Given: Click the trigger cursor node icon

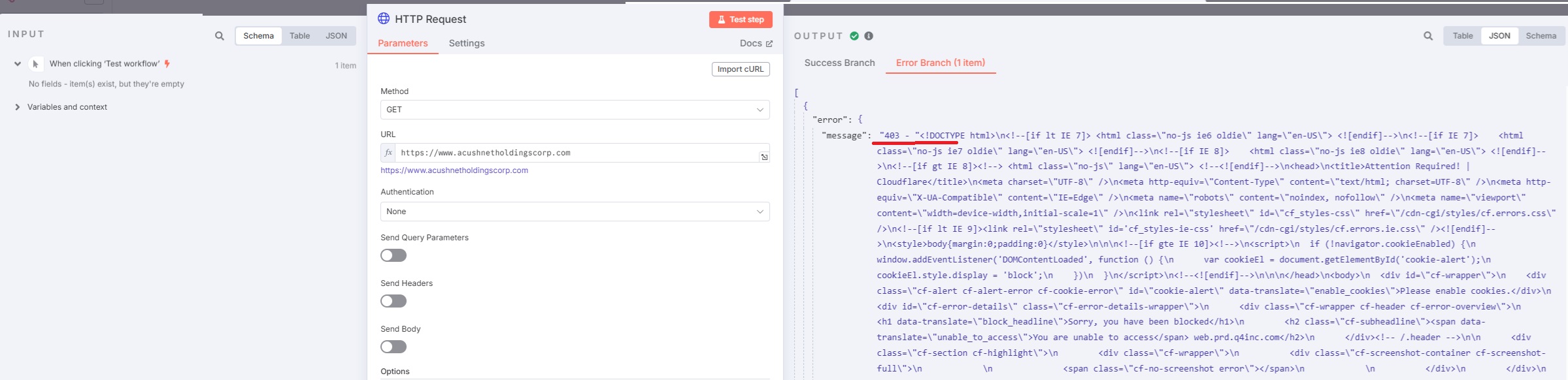Looking at the screenshot, I should click(36, 64).
